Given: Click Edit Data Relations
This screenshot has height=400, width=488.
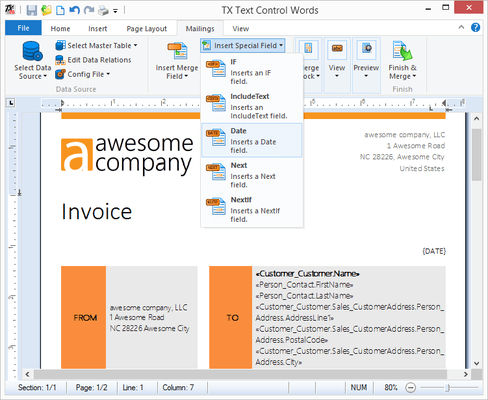Looking at the screenshot, I should (93, 60).
